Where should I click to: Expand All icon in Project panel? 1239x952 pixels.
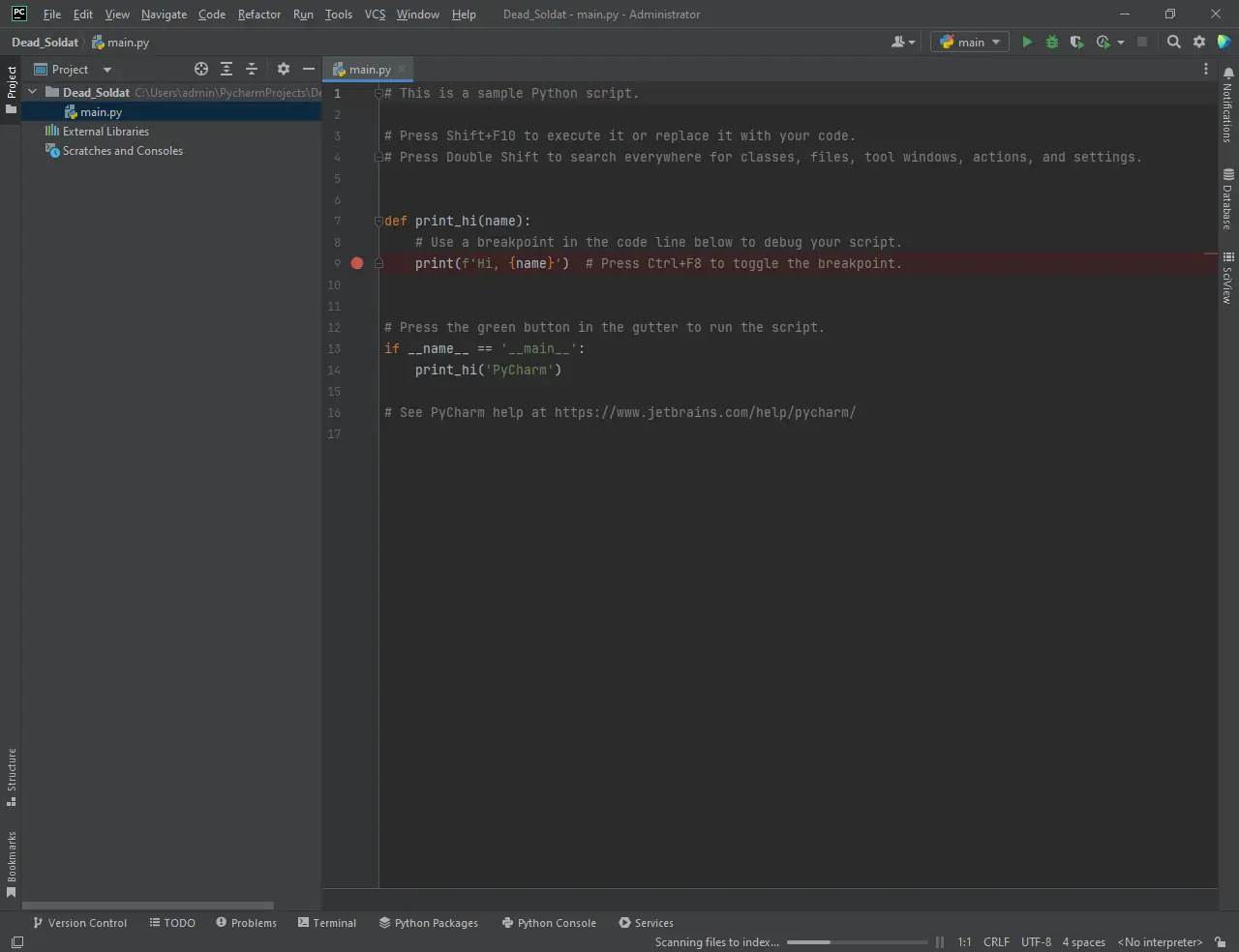[x=227, y=69]
